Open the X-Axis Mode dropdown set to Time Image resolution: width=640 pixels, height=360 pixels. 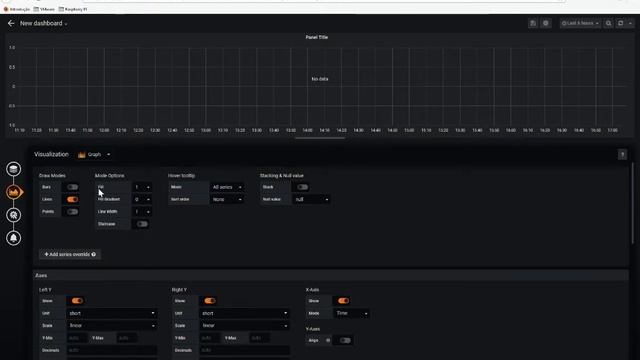point(351,313)
